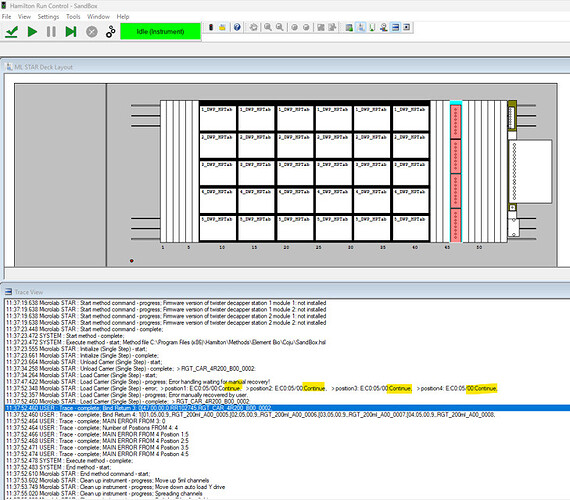
Task: Click the traffic light toolbar icon
Action: pos(211,27)
